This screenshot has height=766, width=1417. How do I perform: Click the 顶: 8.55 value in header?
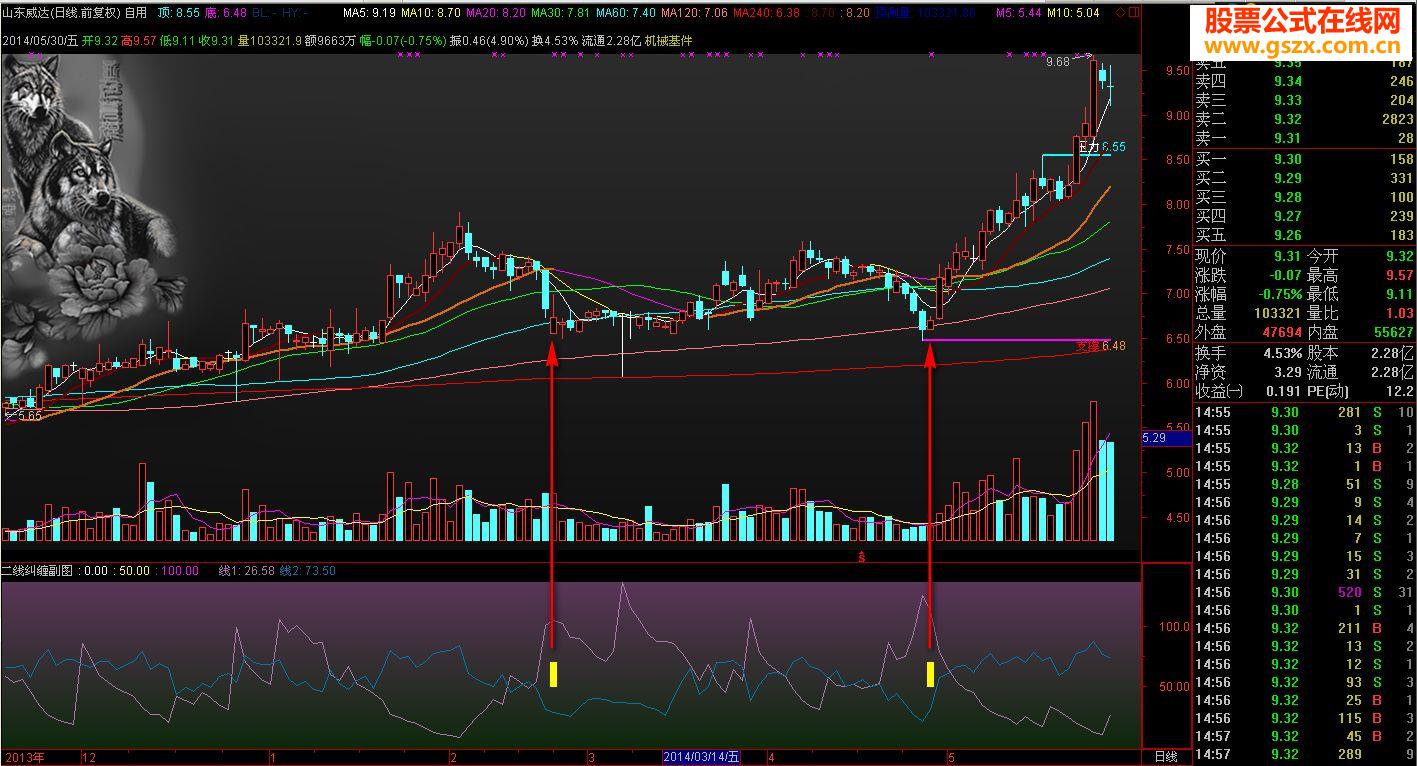(180, 14)
